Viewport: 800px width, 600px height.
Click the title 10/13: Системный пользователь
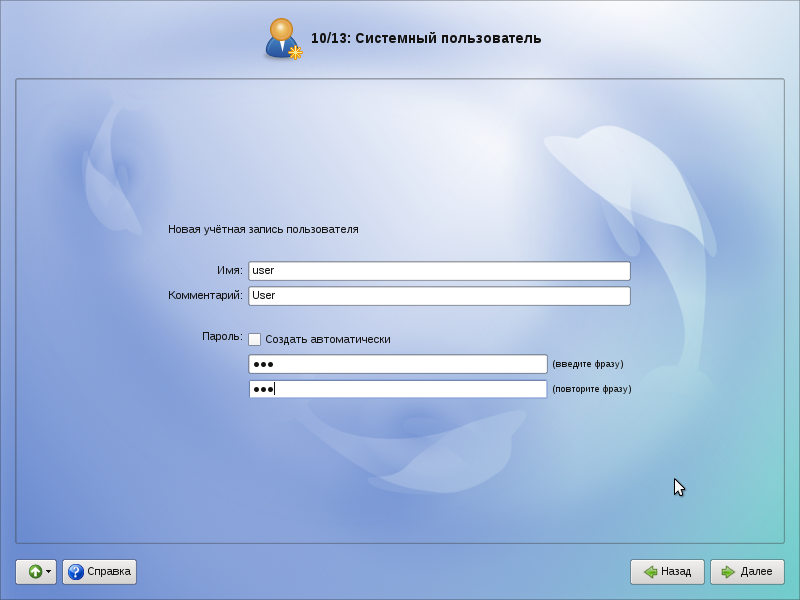[x=426, y=39]
